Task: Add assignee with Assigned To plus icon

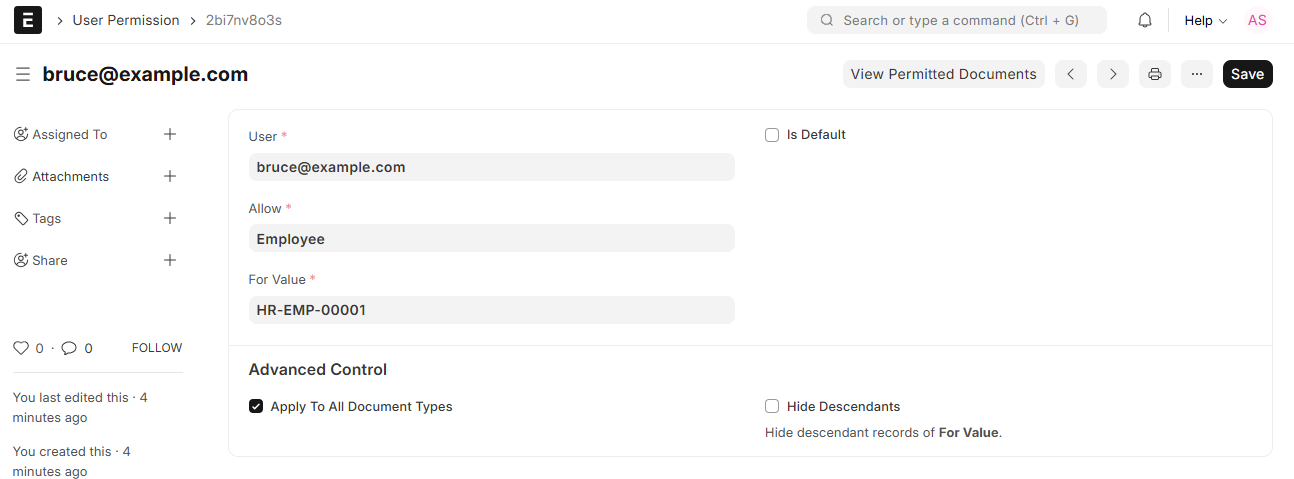Action: click(x=170, y=134)
